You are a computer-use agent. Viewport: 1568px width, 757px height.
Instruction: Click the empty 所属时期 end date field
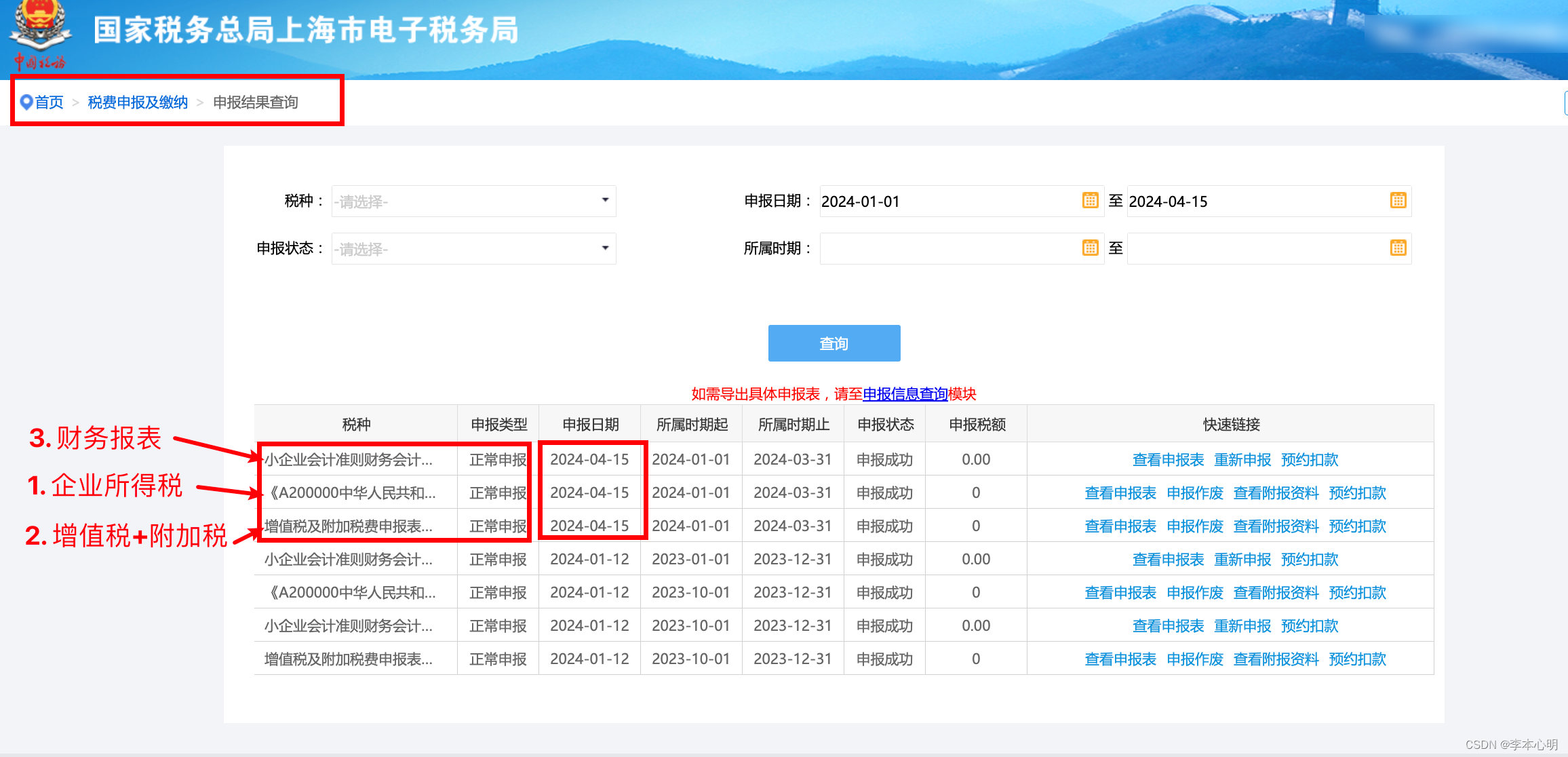click(1255, 249)
